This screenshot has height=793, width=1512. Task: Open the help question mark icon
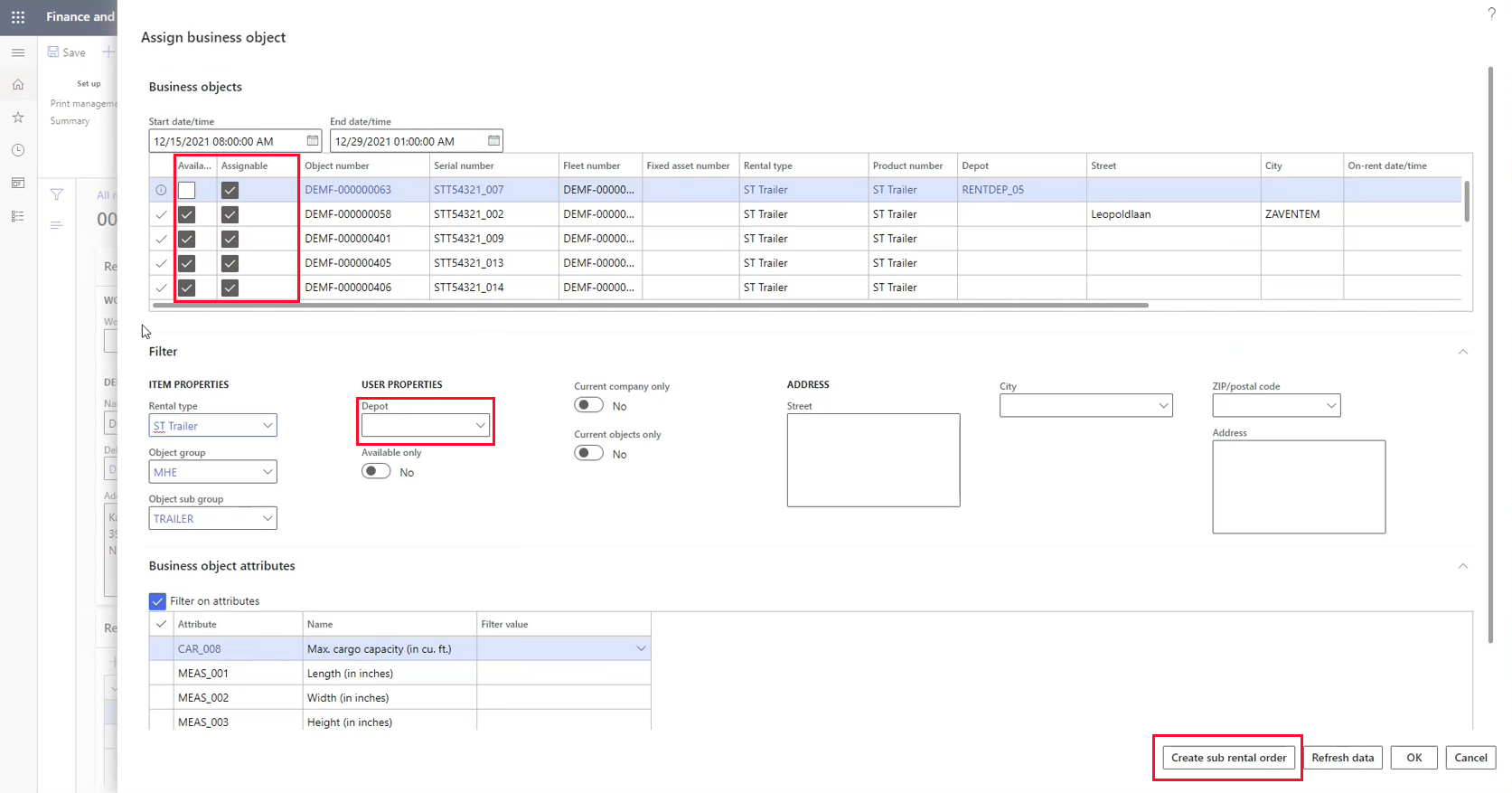click(1491, 13)
